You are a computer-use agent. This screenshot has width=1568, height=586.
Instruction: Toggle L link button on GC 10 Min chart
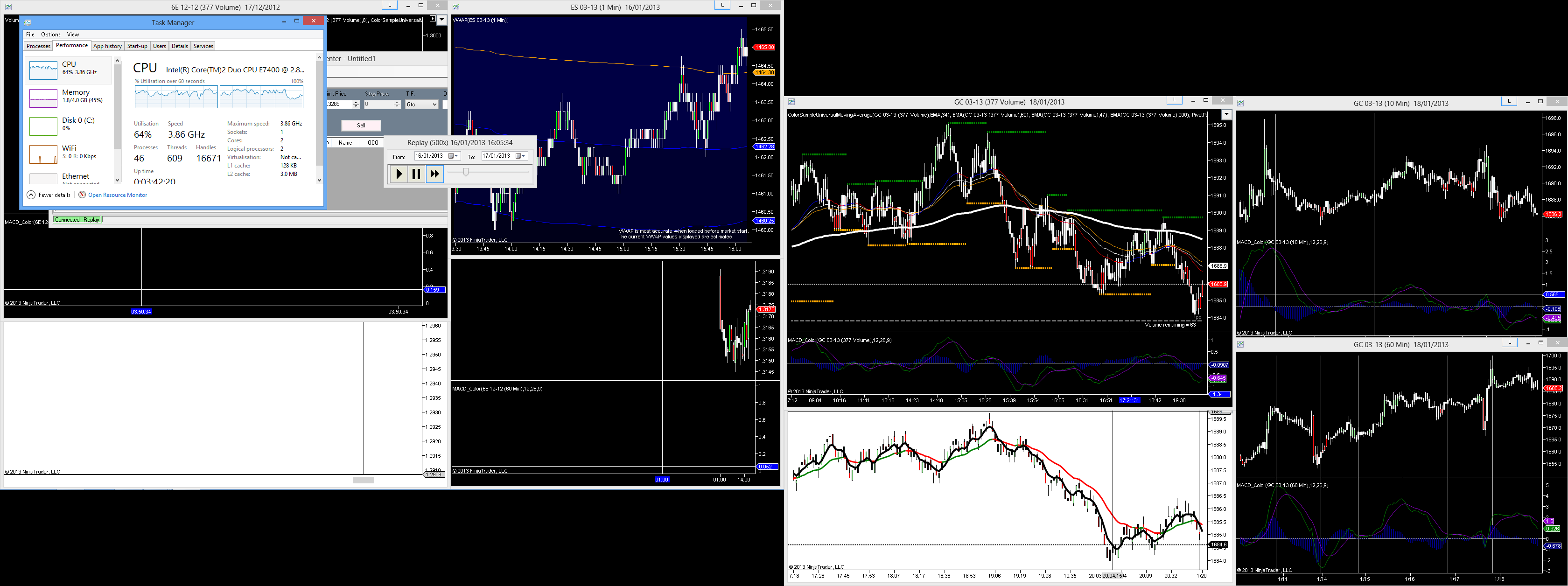click(1509, 101)
